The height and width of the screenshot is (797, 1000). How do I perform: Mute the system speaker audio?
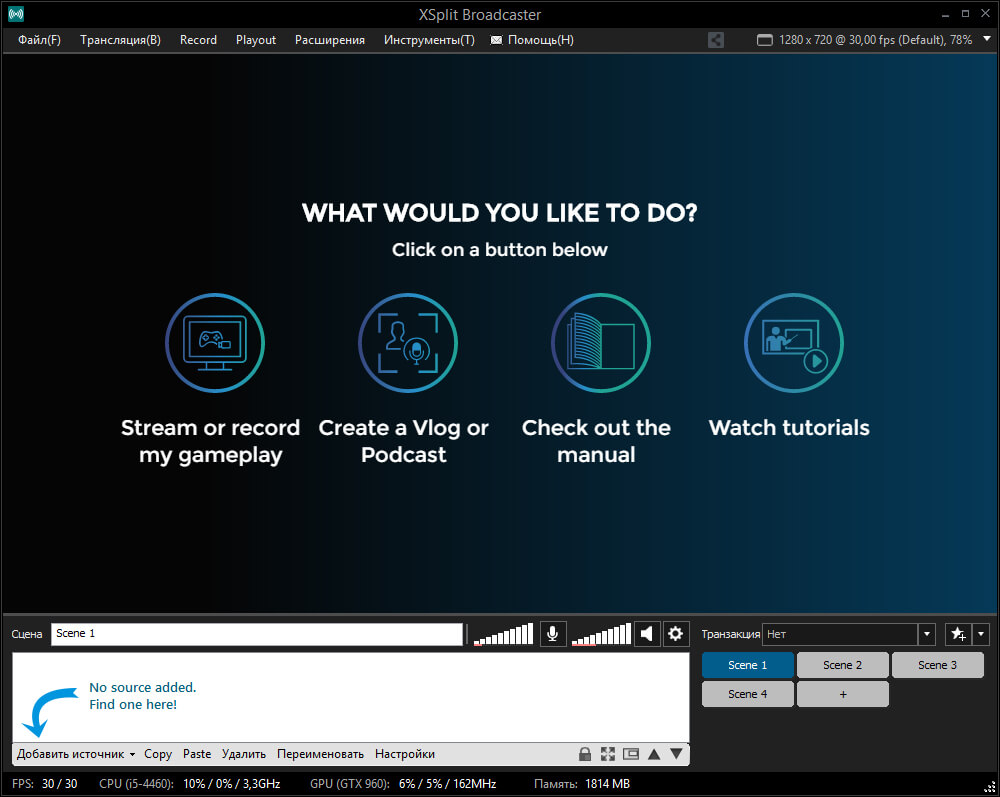pyautogui.click(x=647, y=634)
